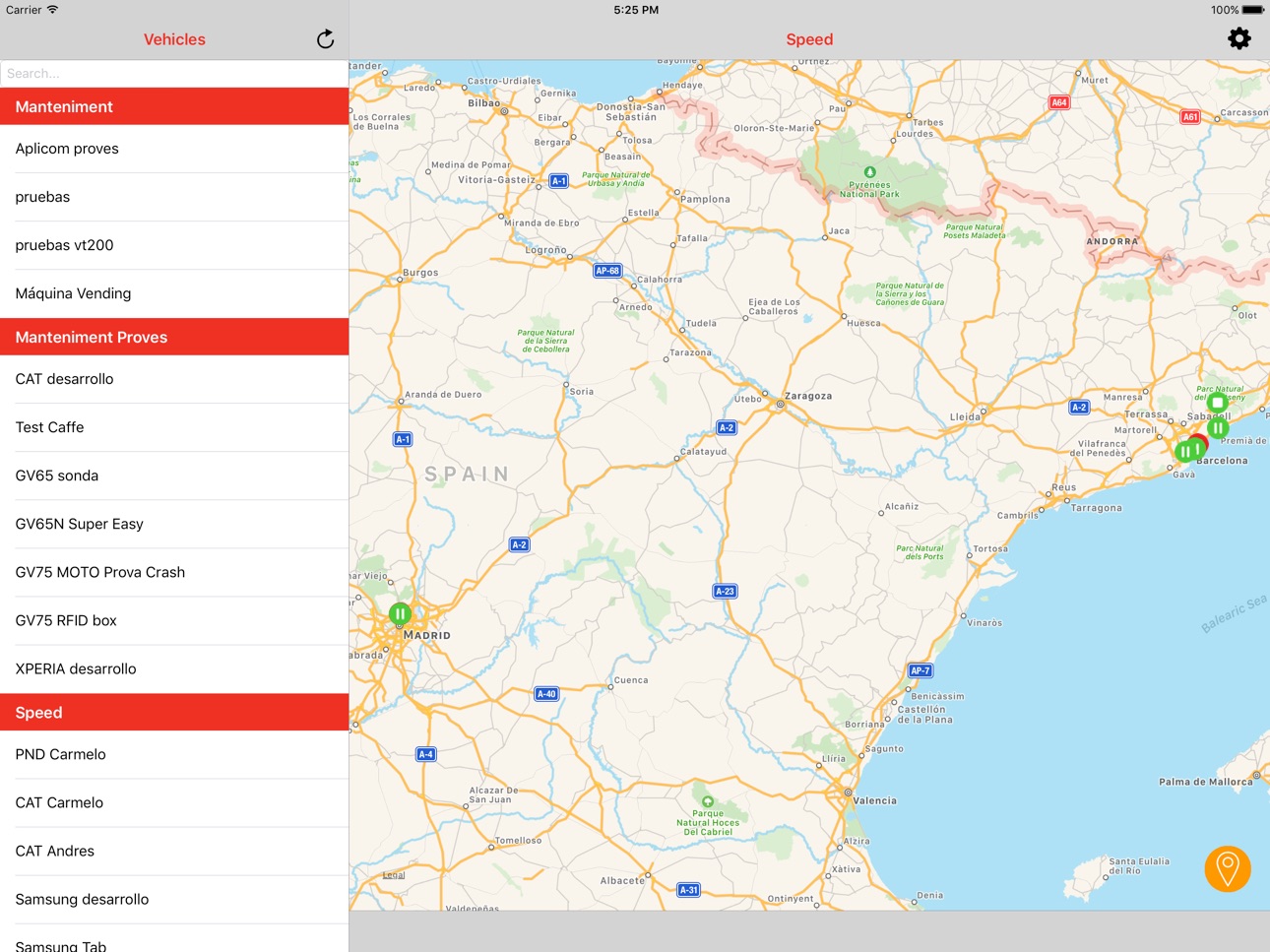Tap the red A61 road shield
The width and height of the screenshot is (1270, 952).
click(x=1190, y=116)
